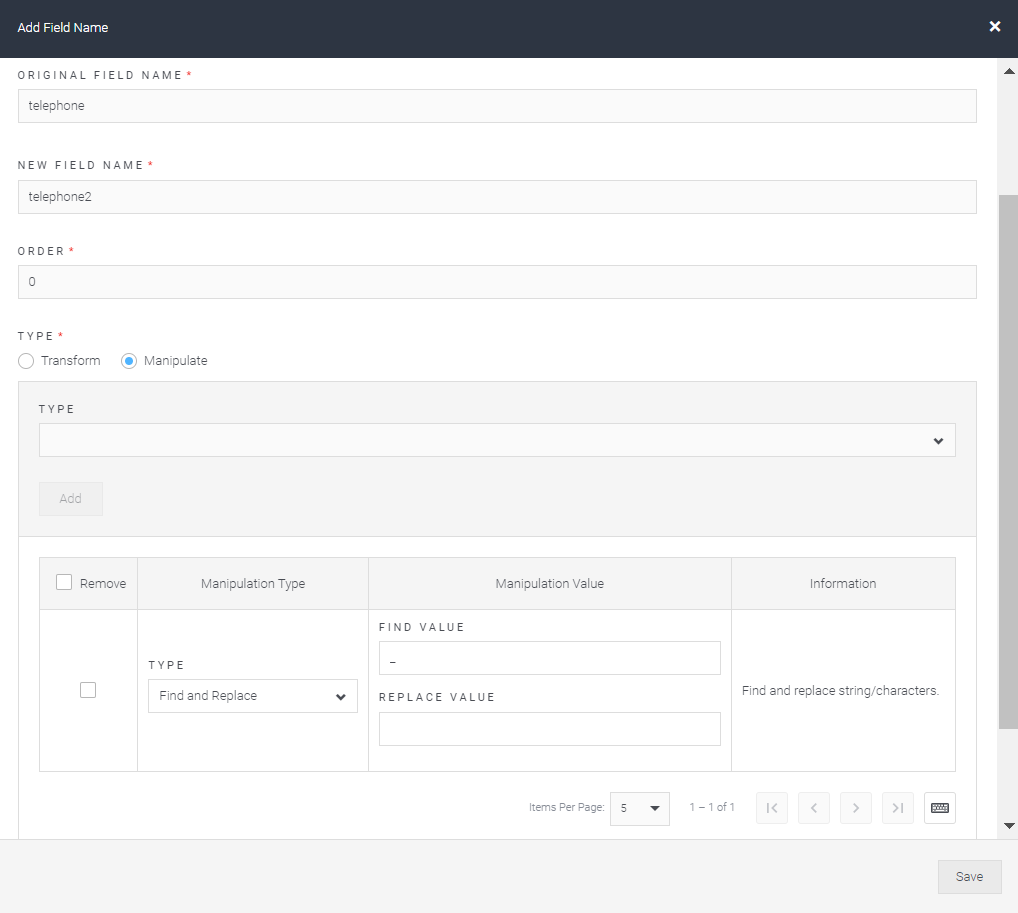
Task: Click the Save button
Action: (x=969, y=877)
